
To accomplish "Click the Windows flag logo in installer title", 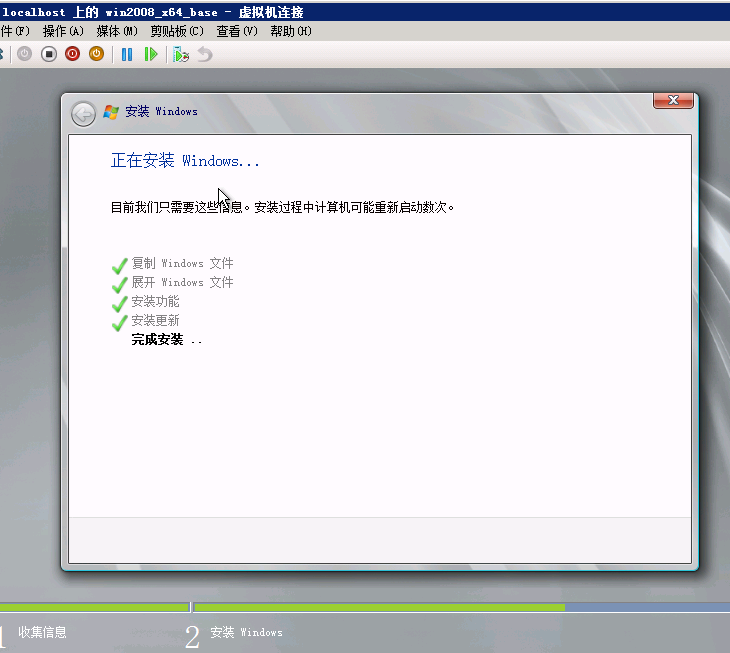I will pos(111,112).
